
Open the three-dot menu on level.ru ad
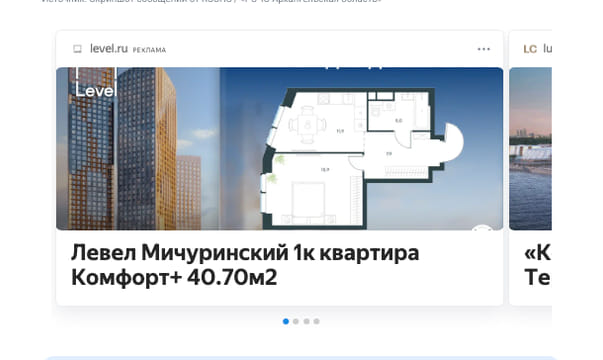[x=483, y=49]
